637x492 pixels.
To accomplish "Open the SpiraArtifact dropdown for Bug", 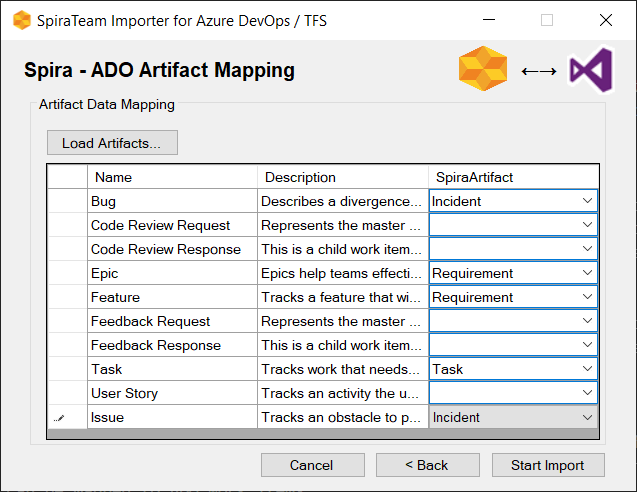I will [586, 201].
